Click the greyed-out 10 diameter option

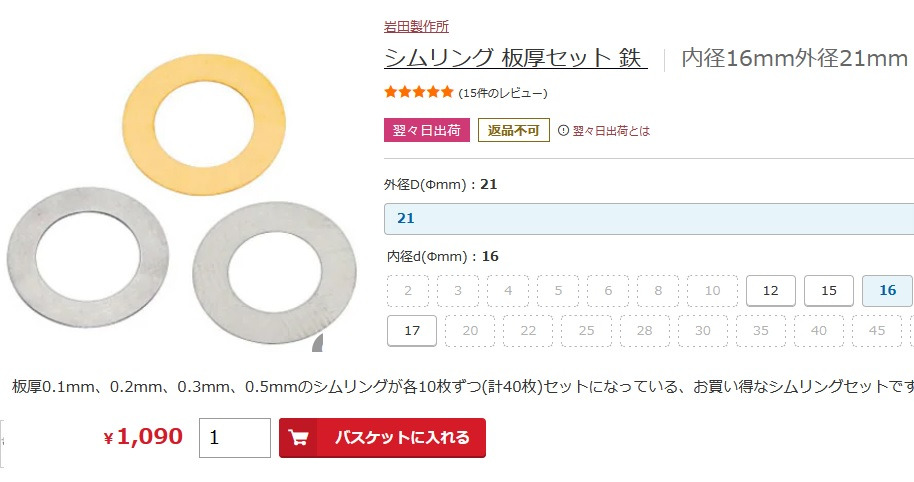coord(712,291)
